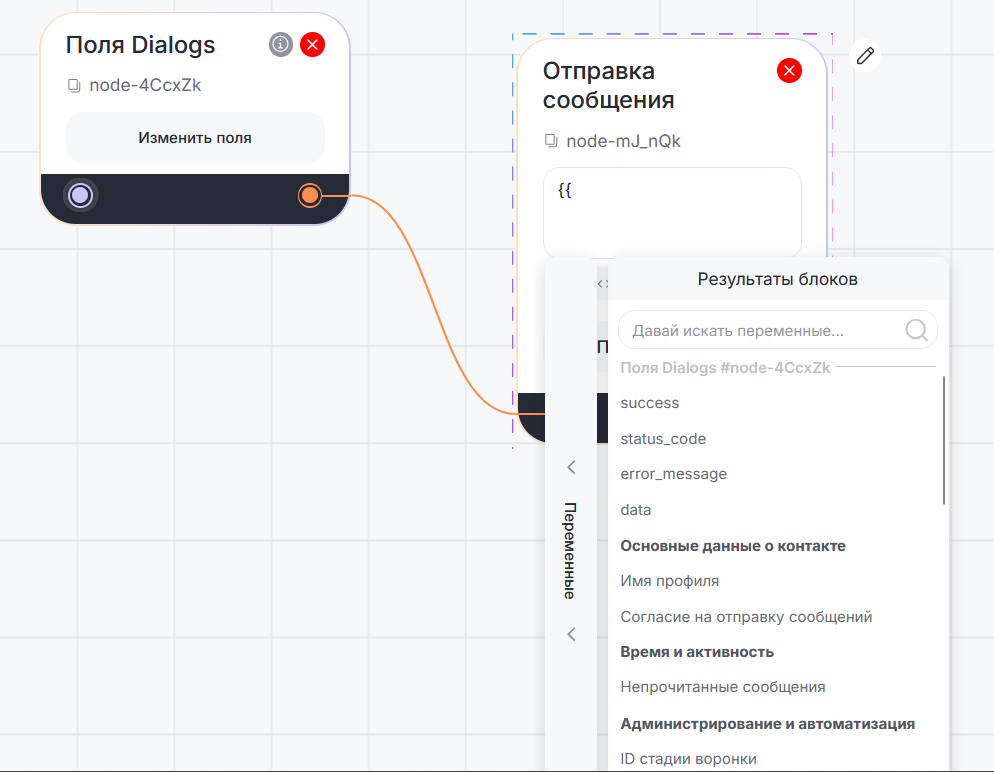The width and height of the screenshot is (994, 772).
Task: Click info icon on Поля Dialogs node
Action: [281, 44]
